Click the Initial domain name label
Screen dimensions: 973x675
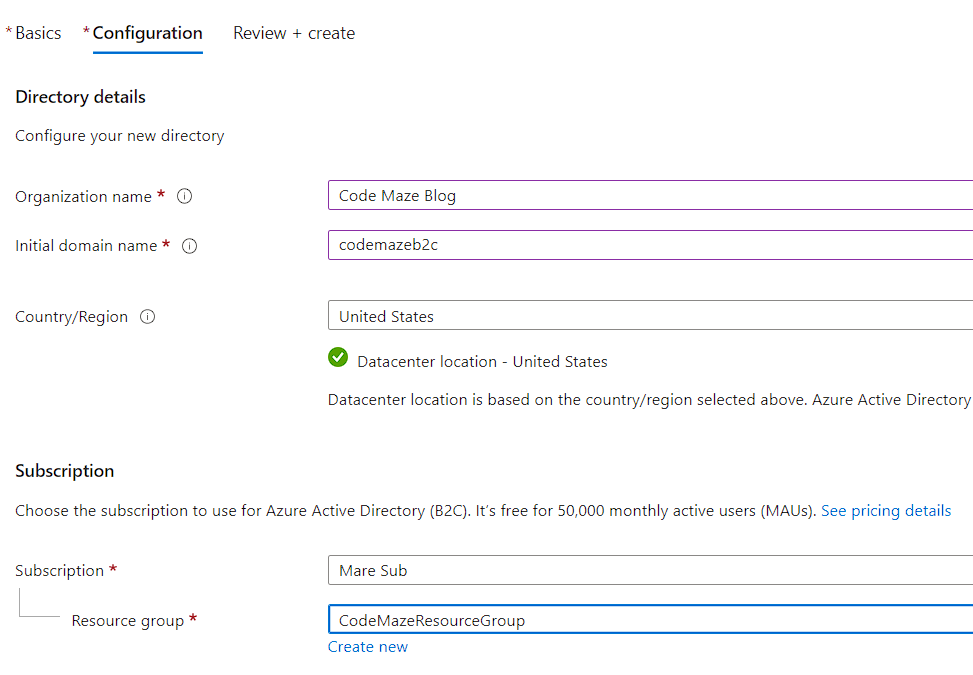coord(86,246)
